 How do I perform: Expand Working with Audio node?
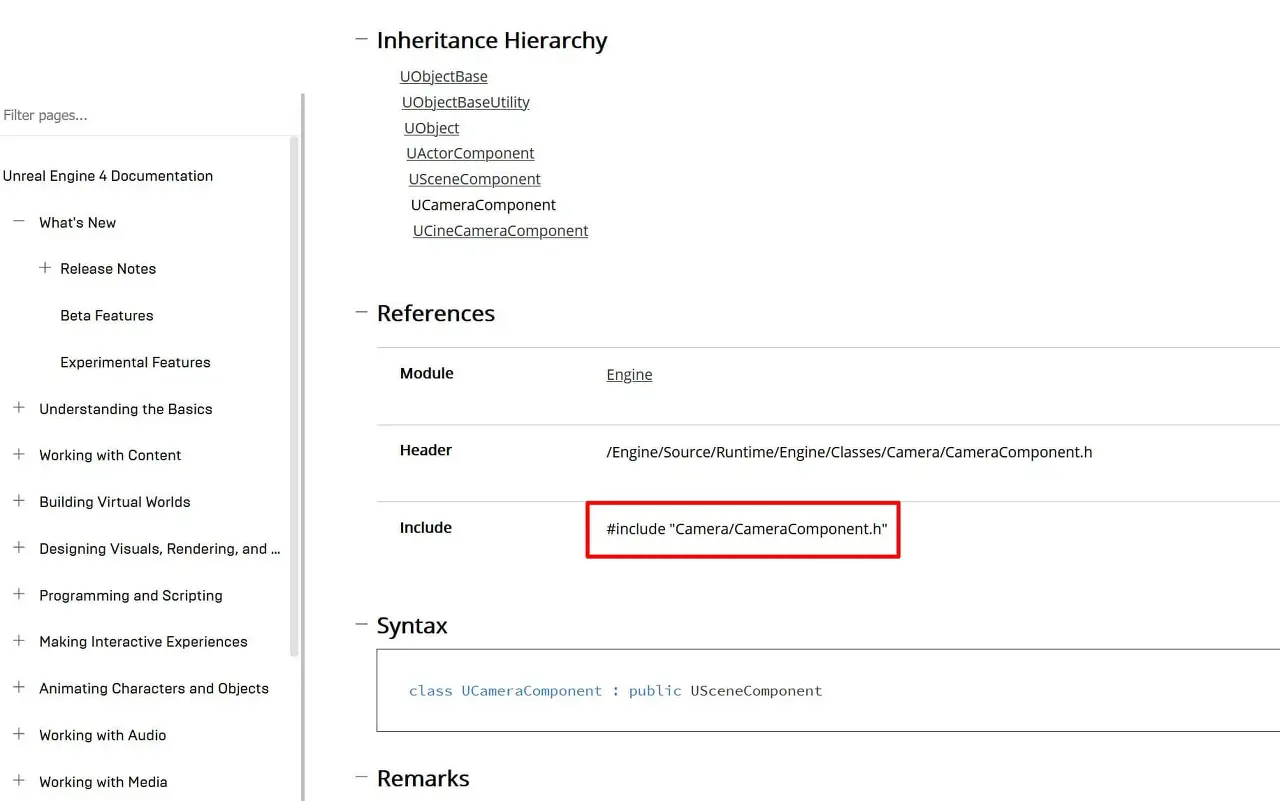click(18, 734)
